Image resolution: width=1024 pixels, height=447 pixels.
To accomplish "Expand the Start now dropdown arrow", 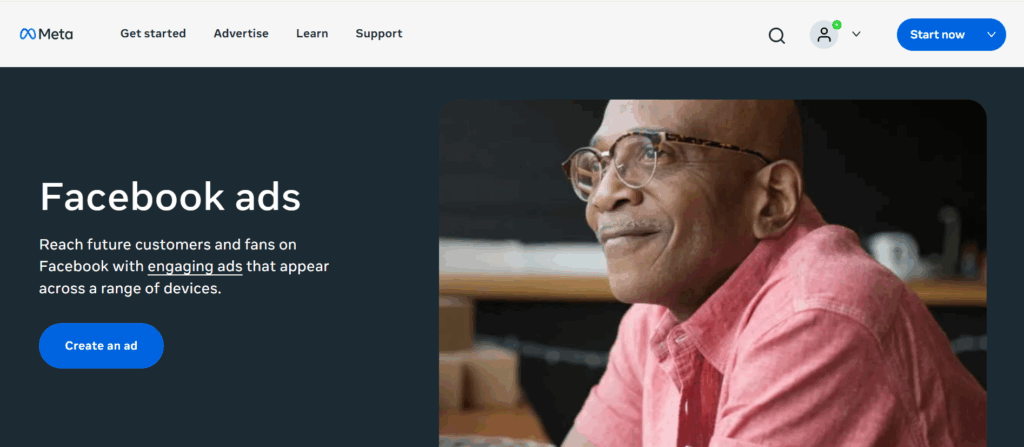I will tap(991, 35).
